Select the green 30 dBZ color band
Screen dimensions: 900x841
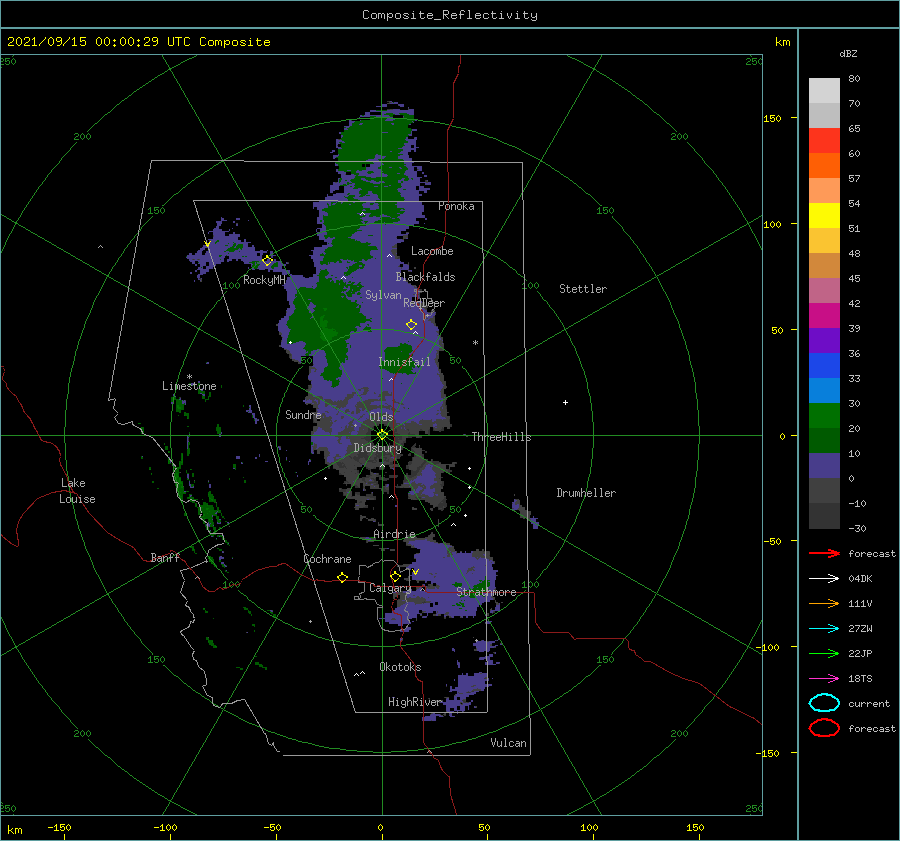pos(824,415)
